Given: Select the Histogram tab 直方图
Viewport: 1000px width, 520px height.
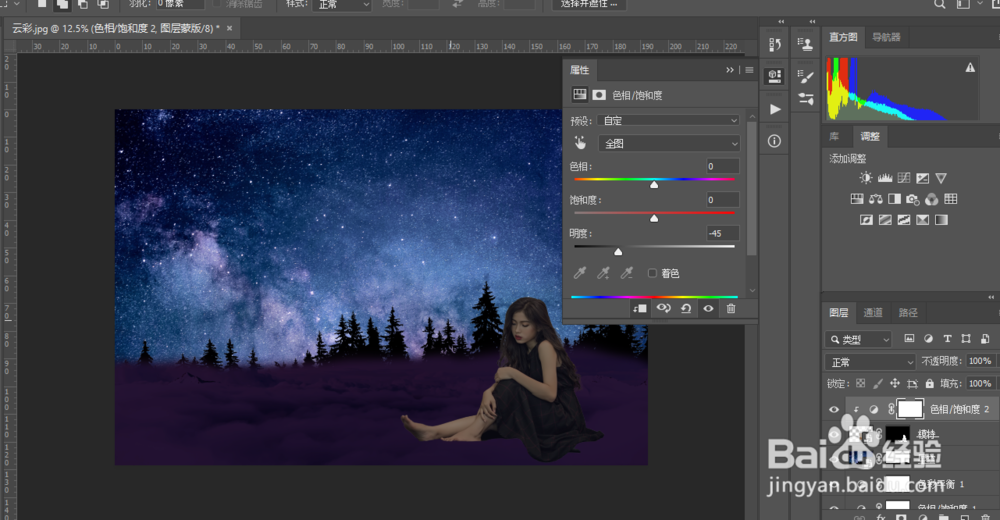Looking at the screenshot, I should tap(843, 37).
